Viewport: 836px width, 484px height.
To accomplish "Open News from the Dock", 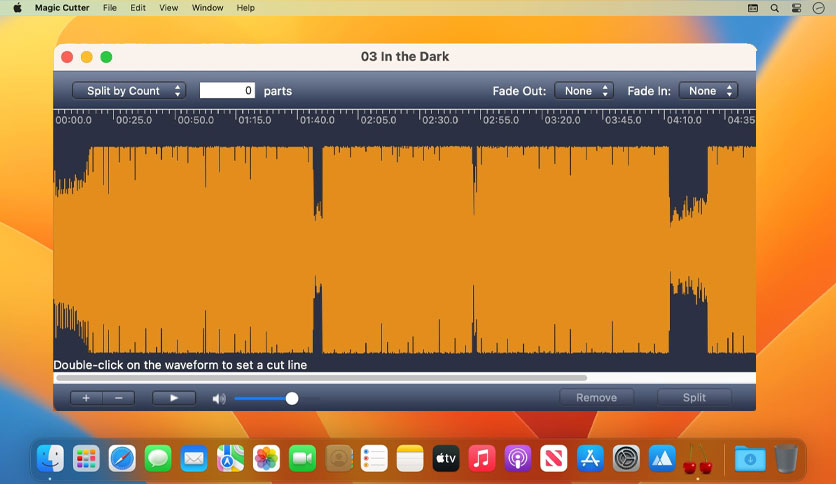I will click(553, 458).
